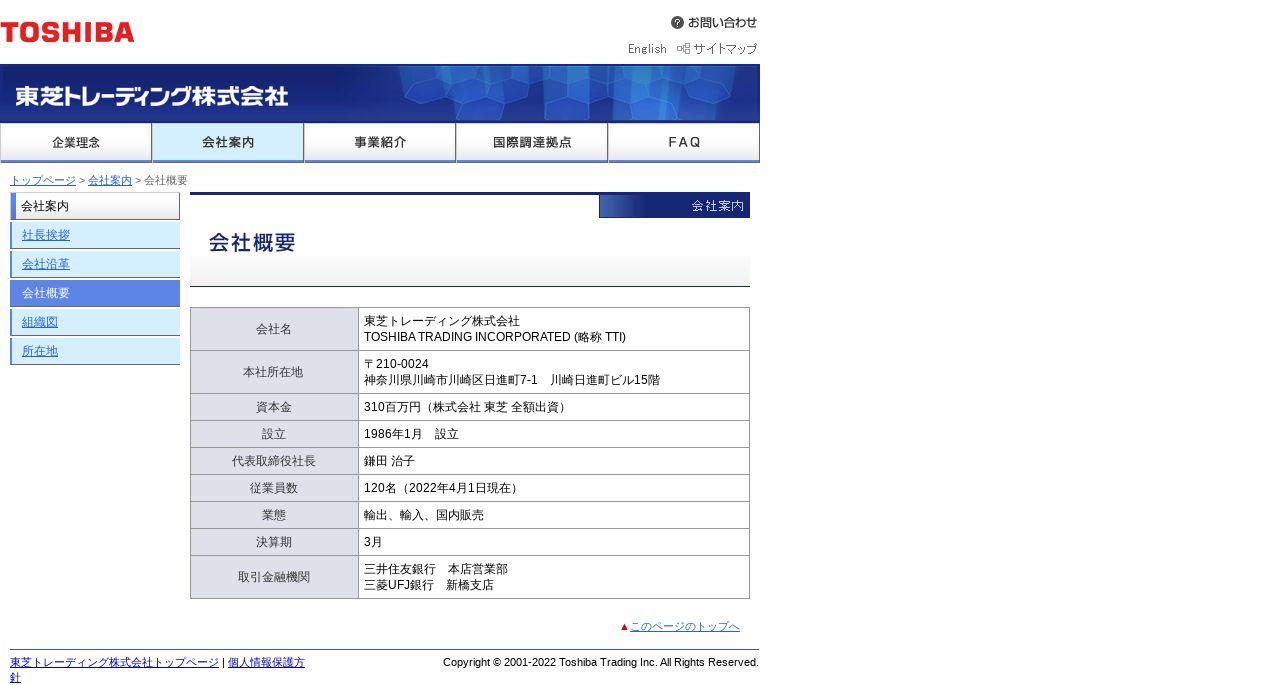The width and height of the screenshot is (1284, 685).
Task: Go to トップページ in breadcrumb
Action: (x=43, y=180)
